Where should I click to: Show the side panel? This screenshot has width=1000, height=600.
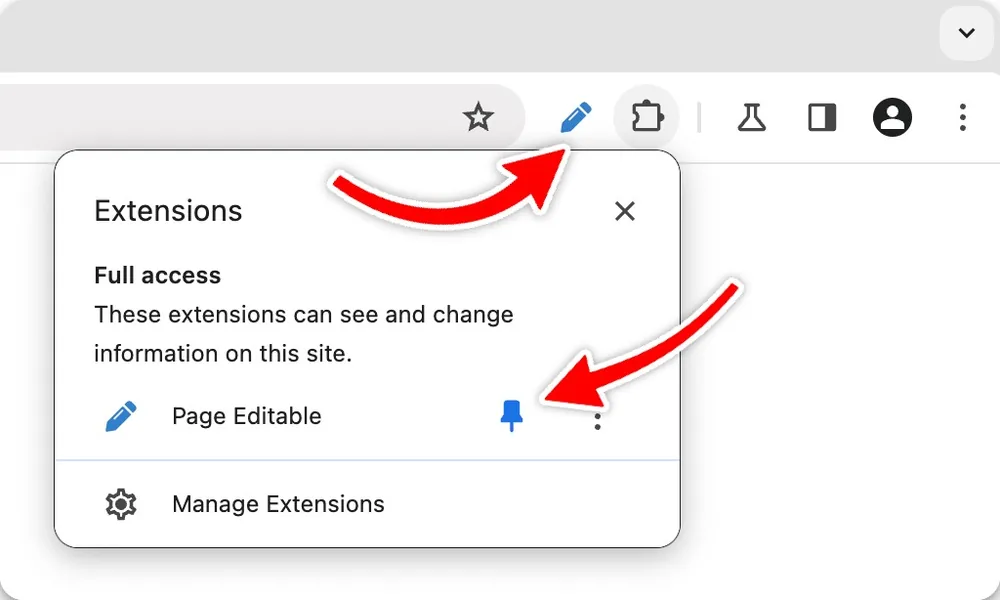[x=821, y=118]
